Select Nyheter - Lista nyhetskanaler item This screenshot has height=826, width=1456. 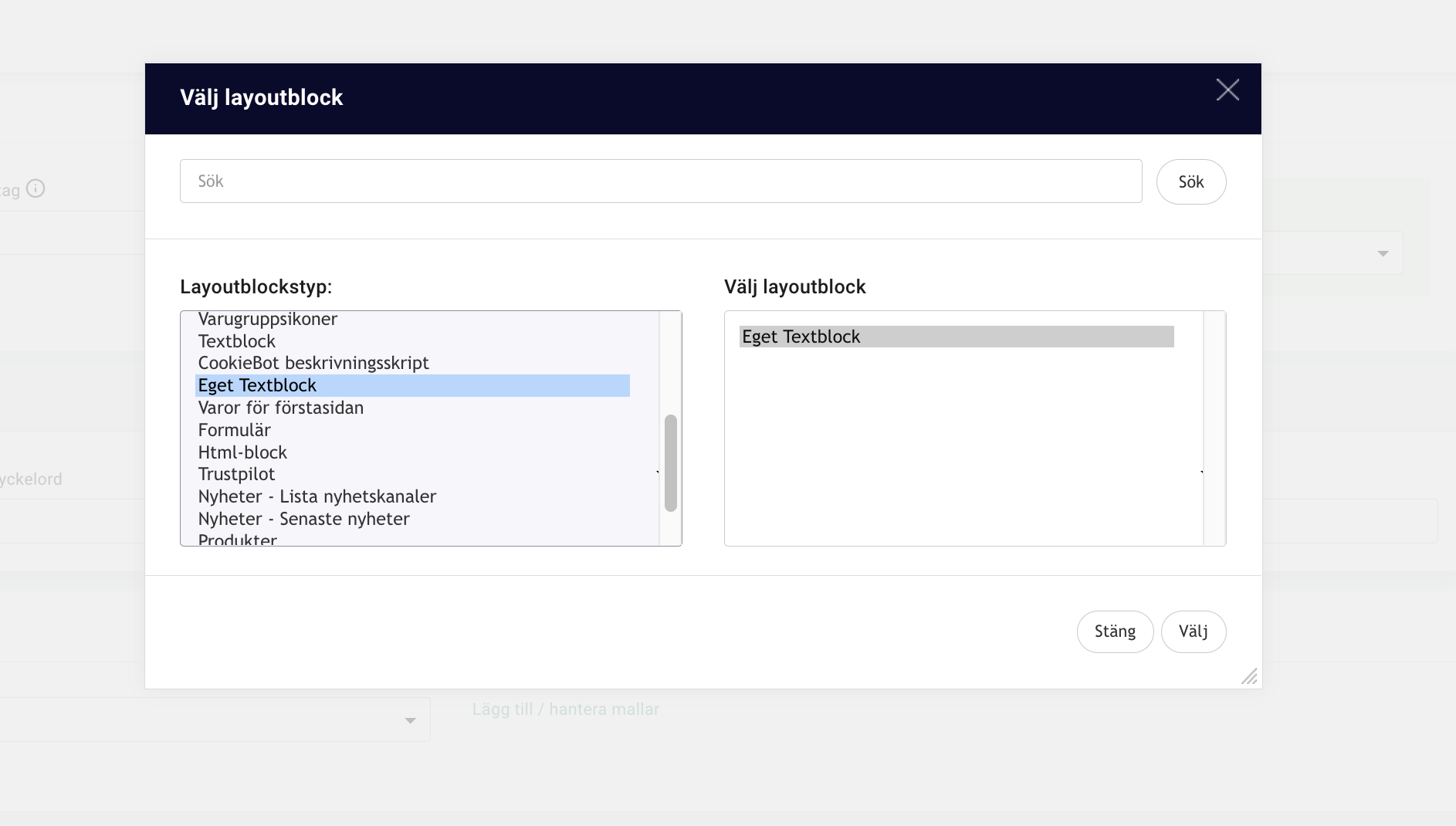coord(412,496)
